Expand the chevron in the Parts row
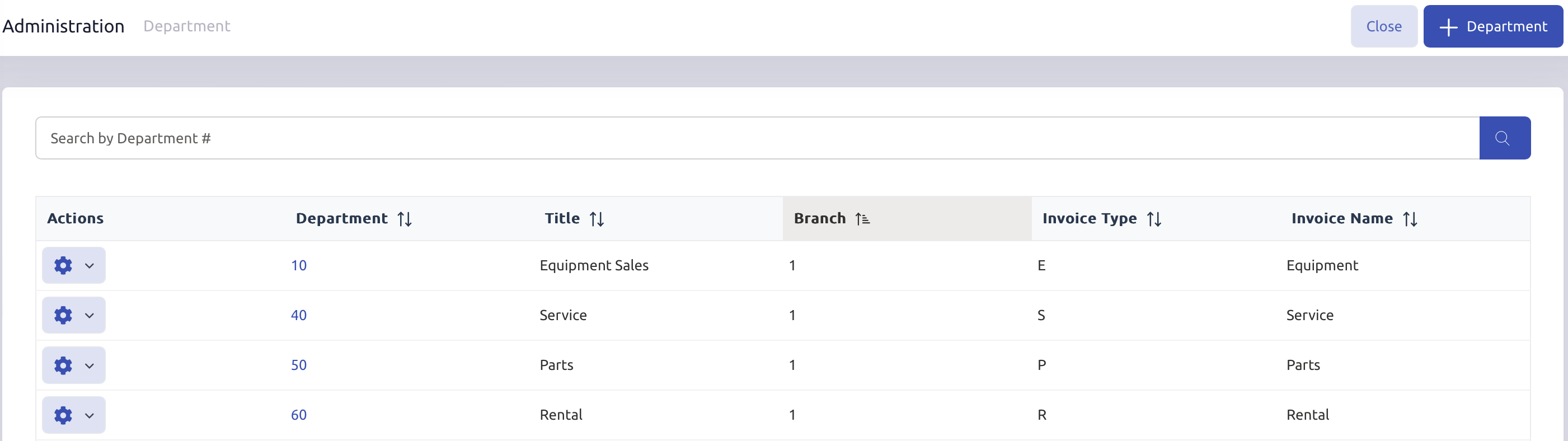Image resolution: width=1568 pixels, height=441 pixels. click(x=90, y=365)
